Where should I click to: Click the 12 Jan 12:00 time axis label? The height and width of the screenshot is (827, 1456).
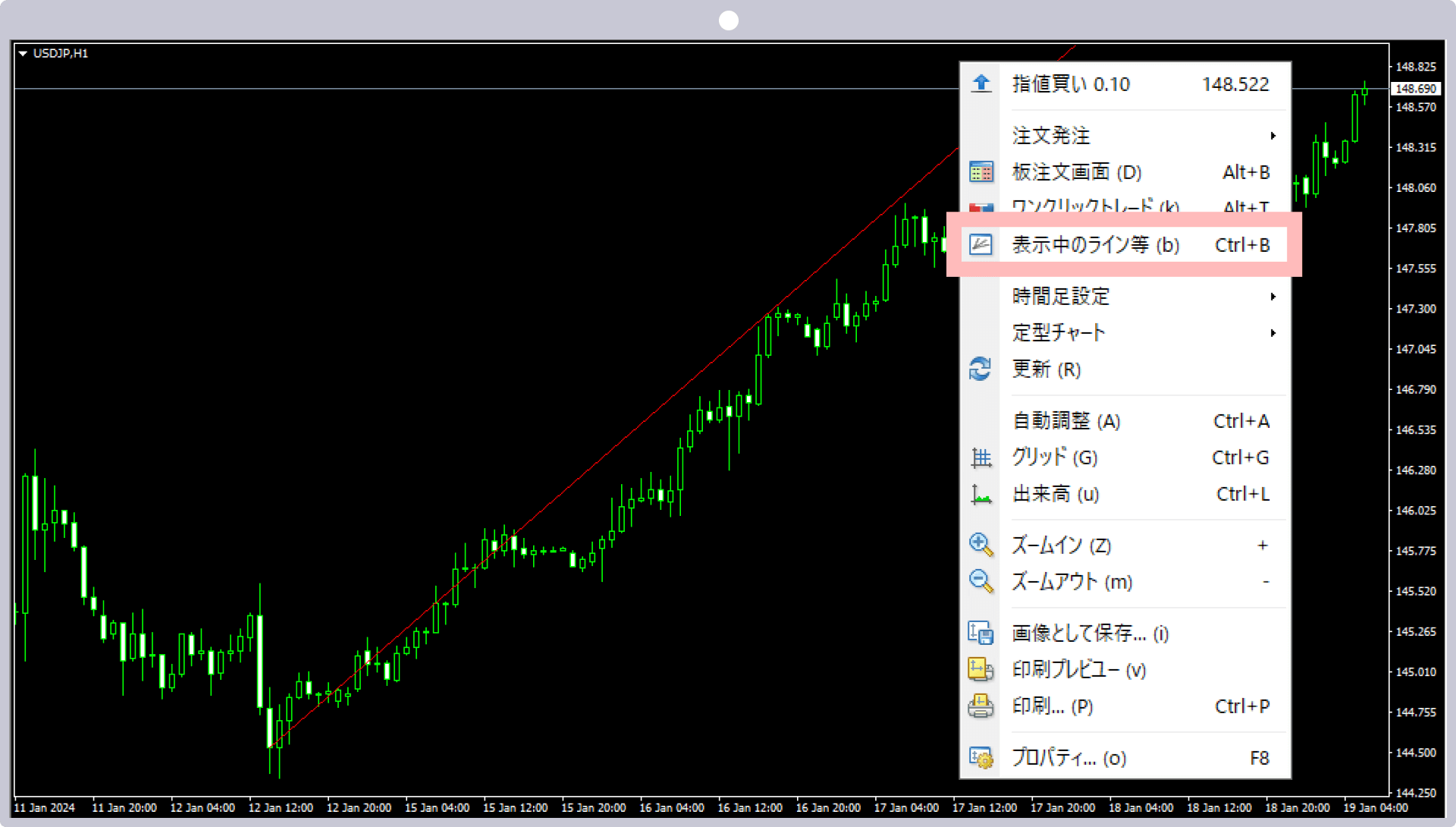click(281, 808)
